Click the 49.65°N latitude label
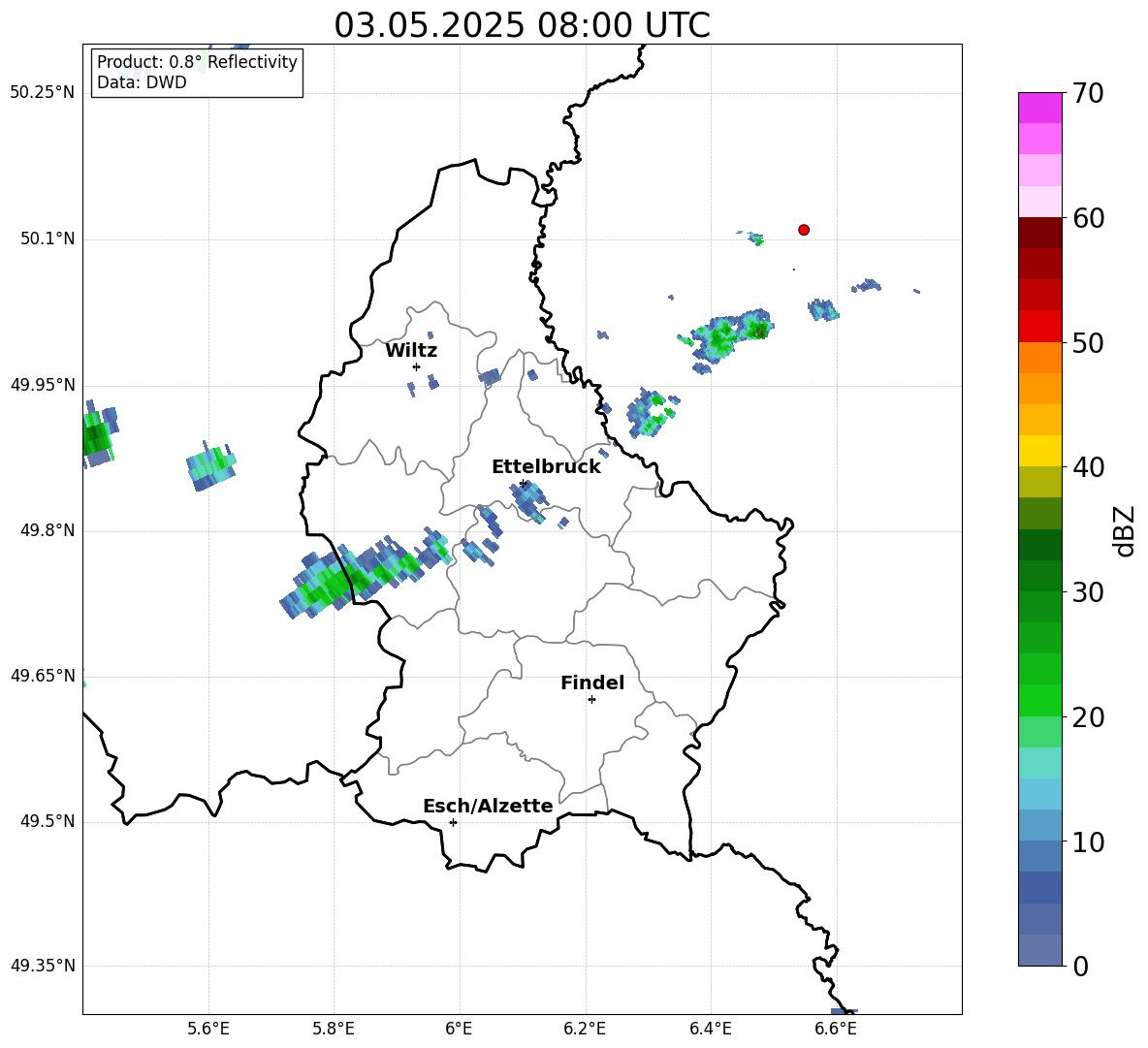Image resolution: width=1148 pixels, height=1048 pixels. point(43,675)
